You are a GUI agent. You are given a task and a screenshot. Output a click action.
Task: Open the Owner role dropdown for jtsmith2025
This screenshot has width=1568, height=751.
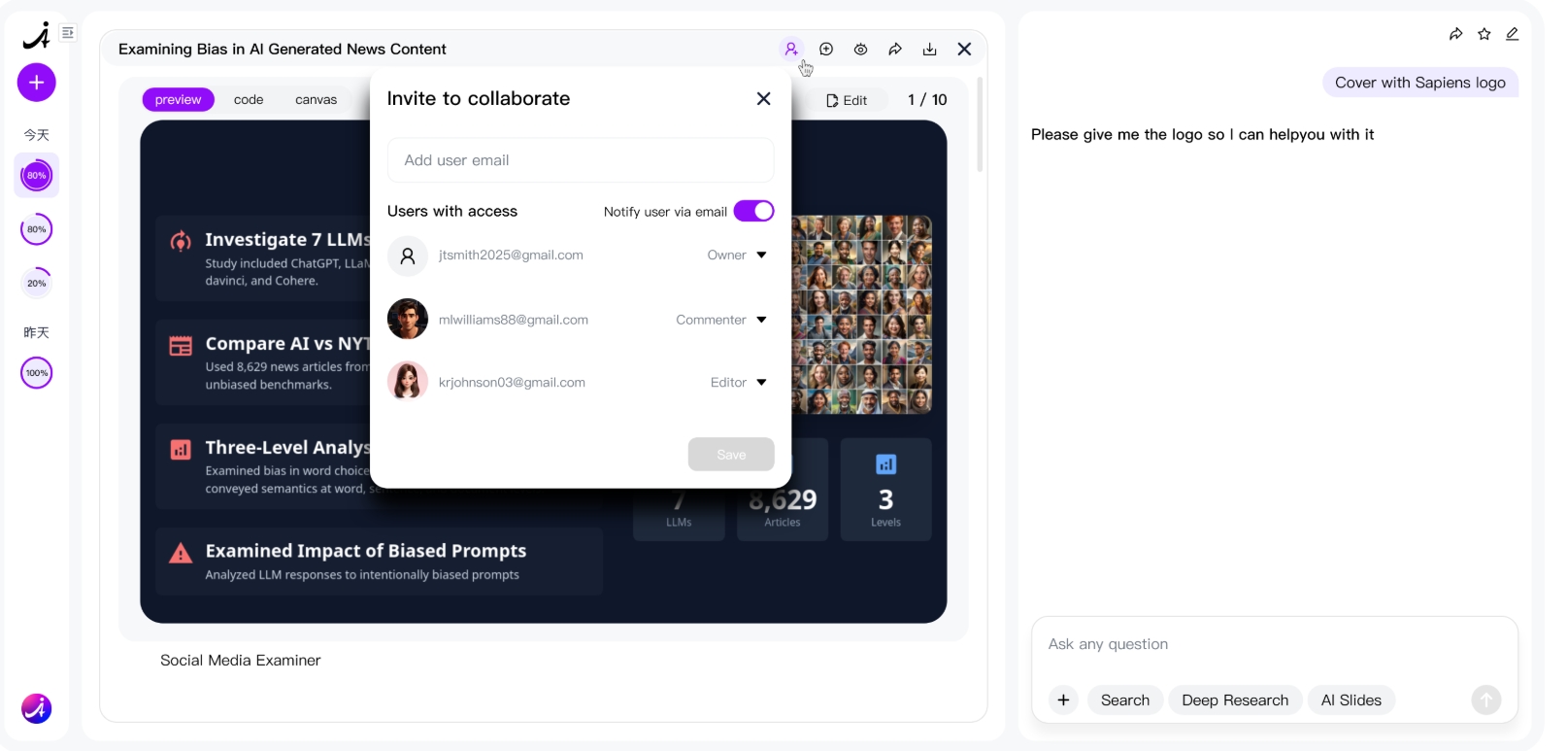pos(737,255)
